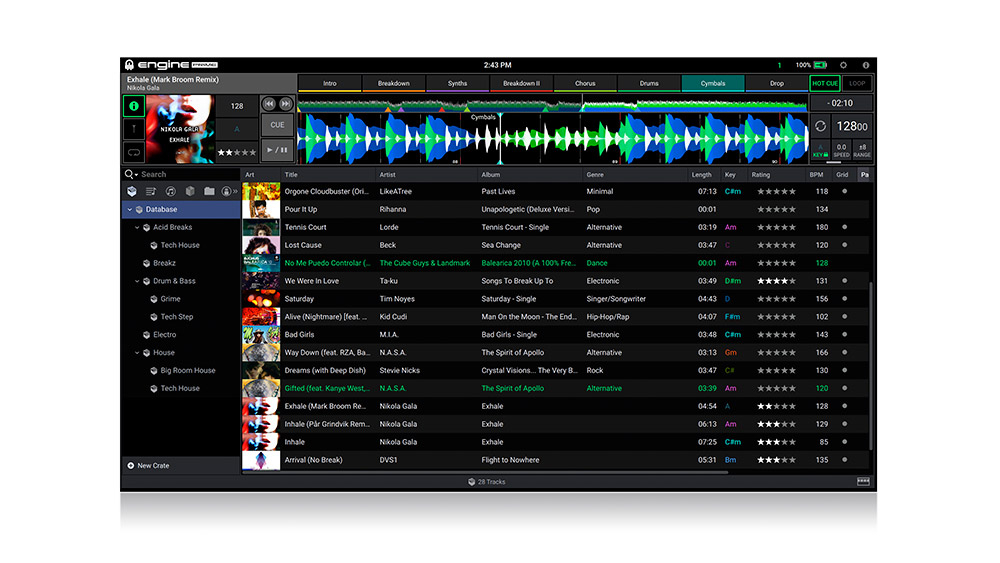
Task: Click the track list vertical scrollbar
Action: (x=871, y=365)
